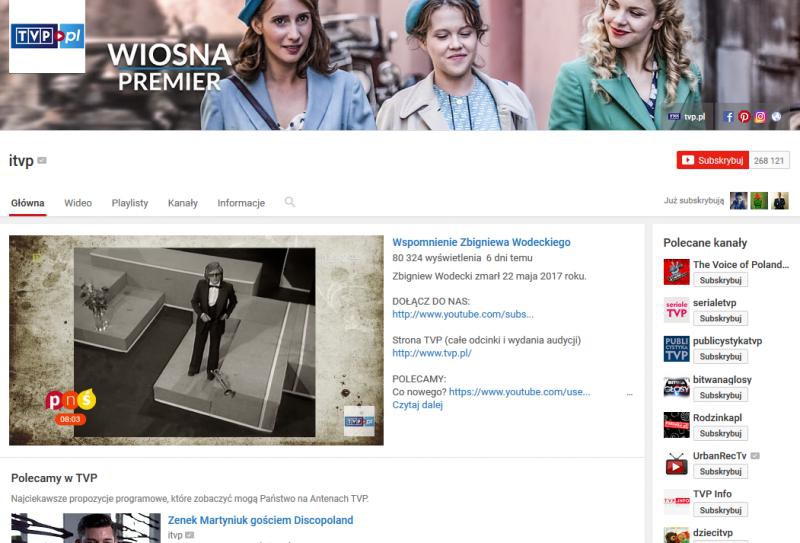Open the UrbanRecTv channel icon
The image size is (800, 543).
coord(677,463)
